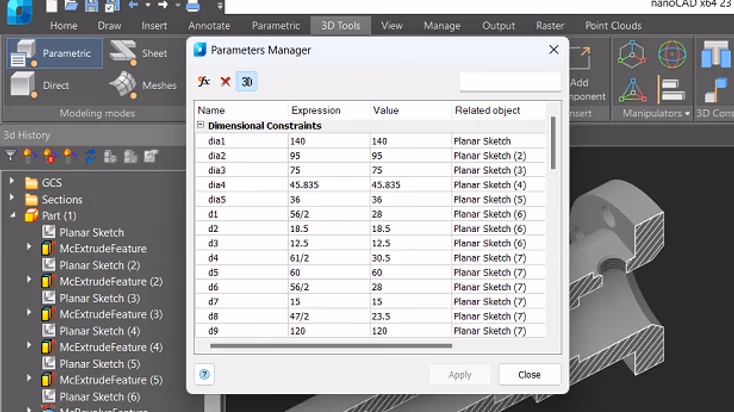Open the Output ribbon tab
Viewport: 734px width, 412px height.
pos(499,26)
